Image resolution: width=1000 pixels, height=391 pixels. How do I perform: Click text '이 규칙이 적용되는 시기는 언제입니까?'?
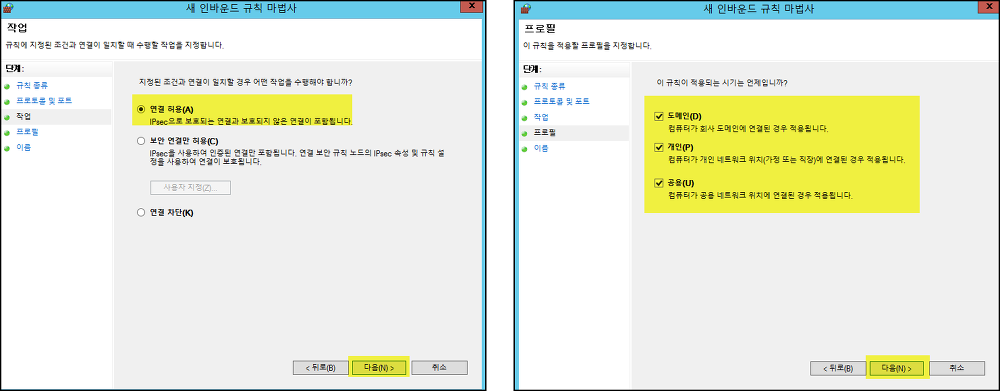tap(721, 84)
